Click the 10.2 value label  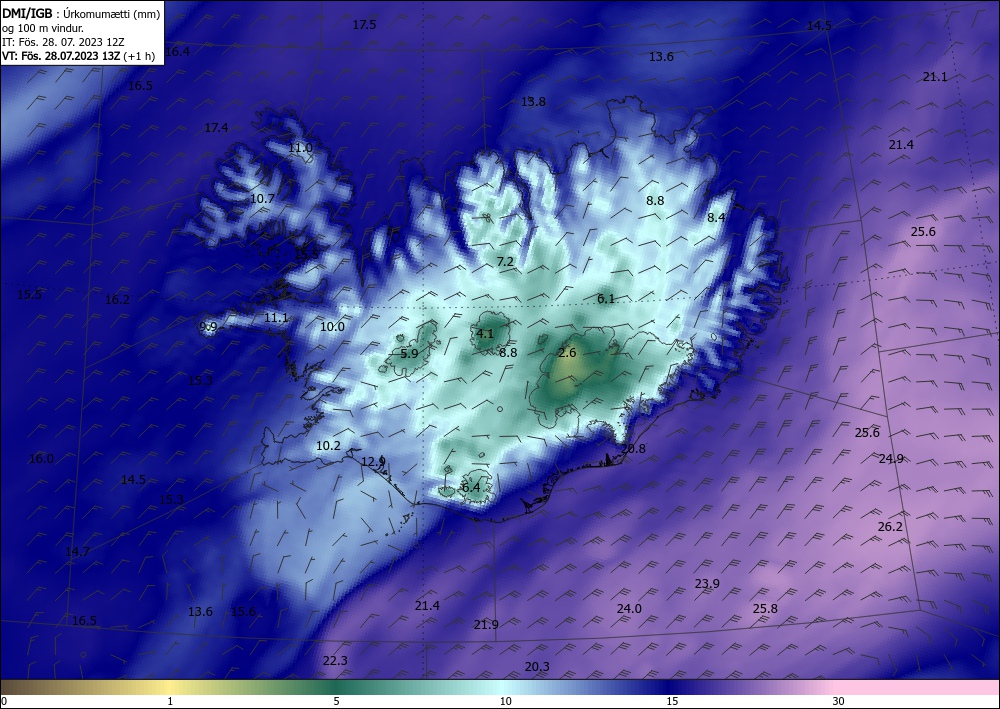[328, 446]
